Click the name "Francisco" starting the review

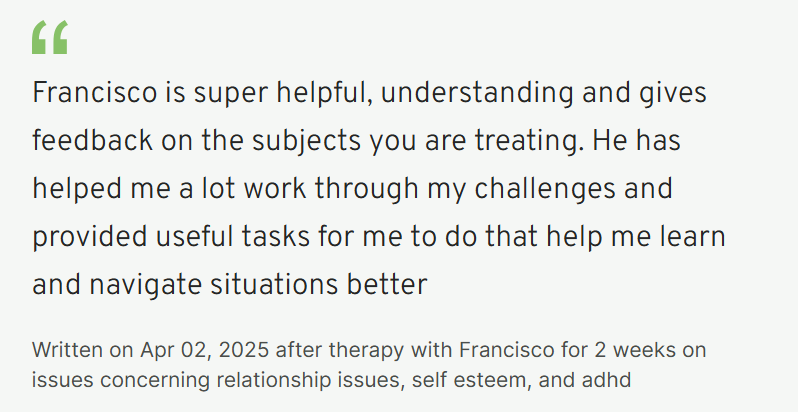95,93
